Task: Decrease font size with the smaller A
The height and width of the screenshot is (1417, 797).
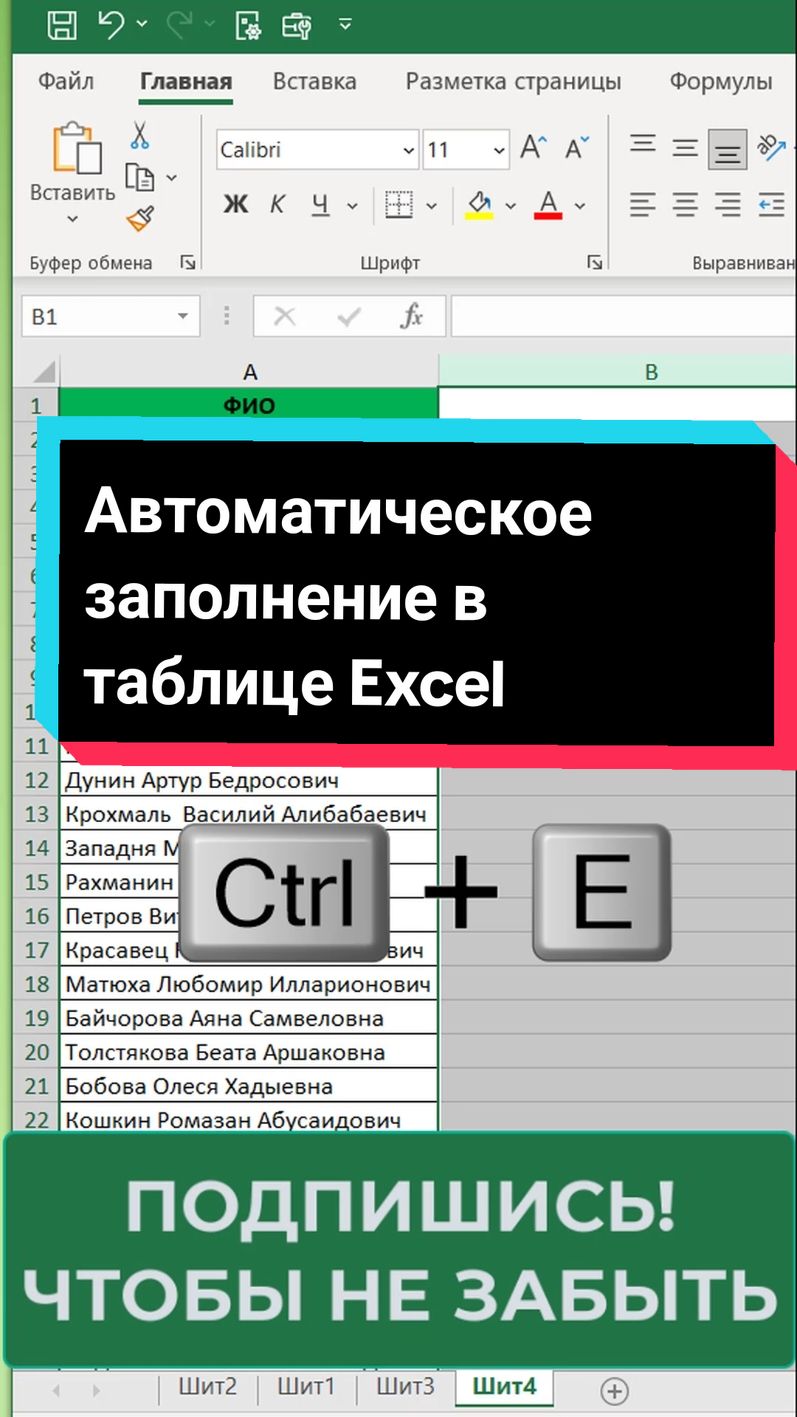Action: pyautogui.click(x=576, y=150)
